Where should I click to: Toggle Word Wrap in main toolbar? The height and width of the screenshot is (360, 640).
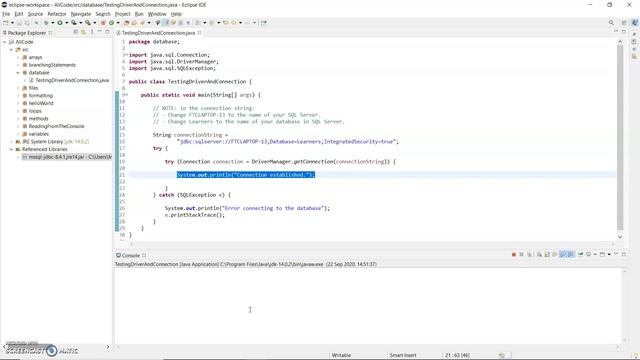(173, 23)
